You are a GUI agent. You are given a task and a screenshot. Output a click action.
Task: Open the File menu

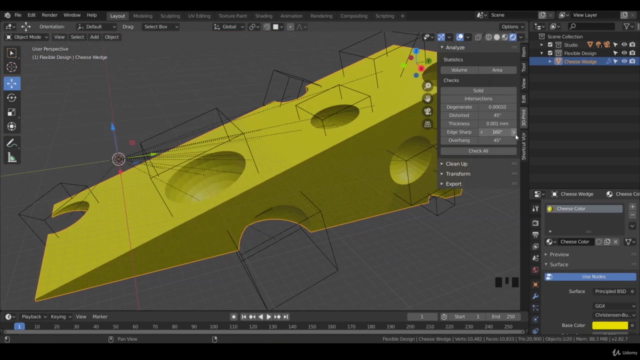pos(18,15)
